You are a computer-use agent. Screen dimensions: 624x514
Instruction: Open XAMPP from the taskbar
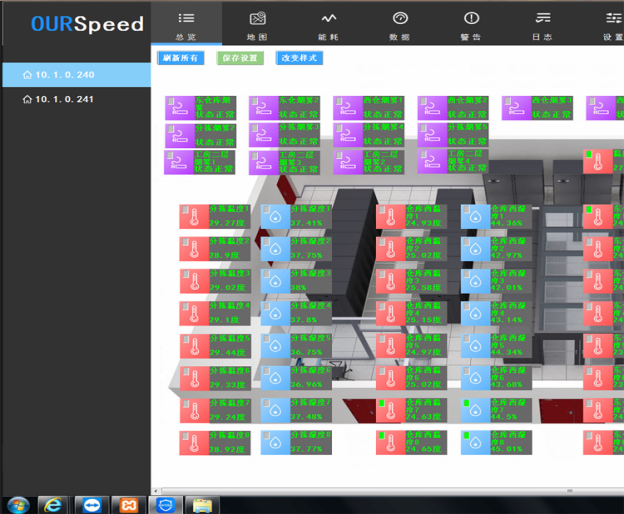(x=127, y=505)
